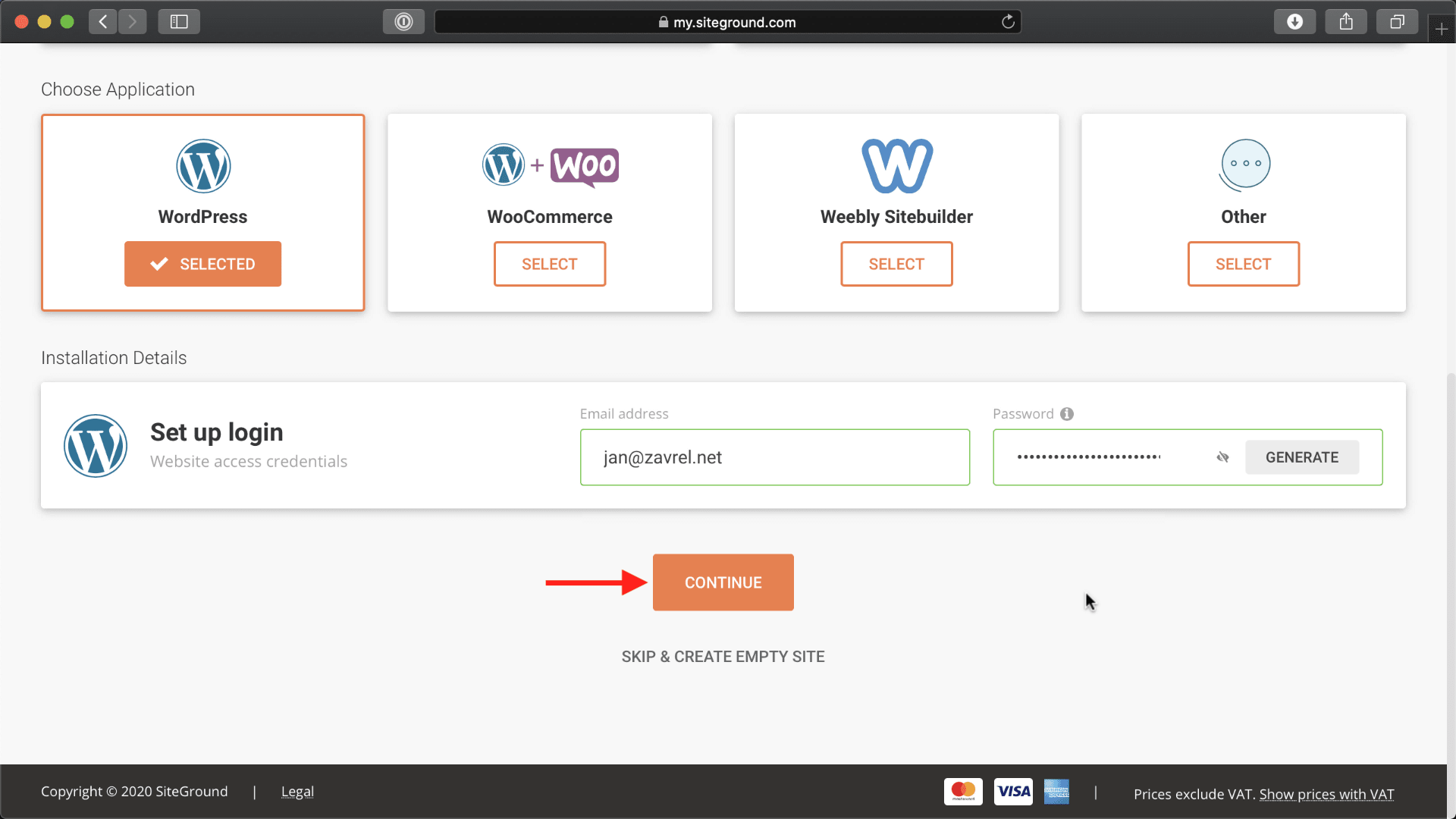
Task: Click Show prices with VAT
Action: [x=1326, y=794]
